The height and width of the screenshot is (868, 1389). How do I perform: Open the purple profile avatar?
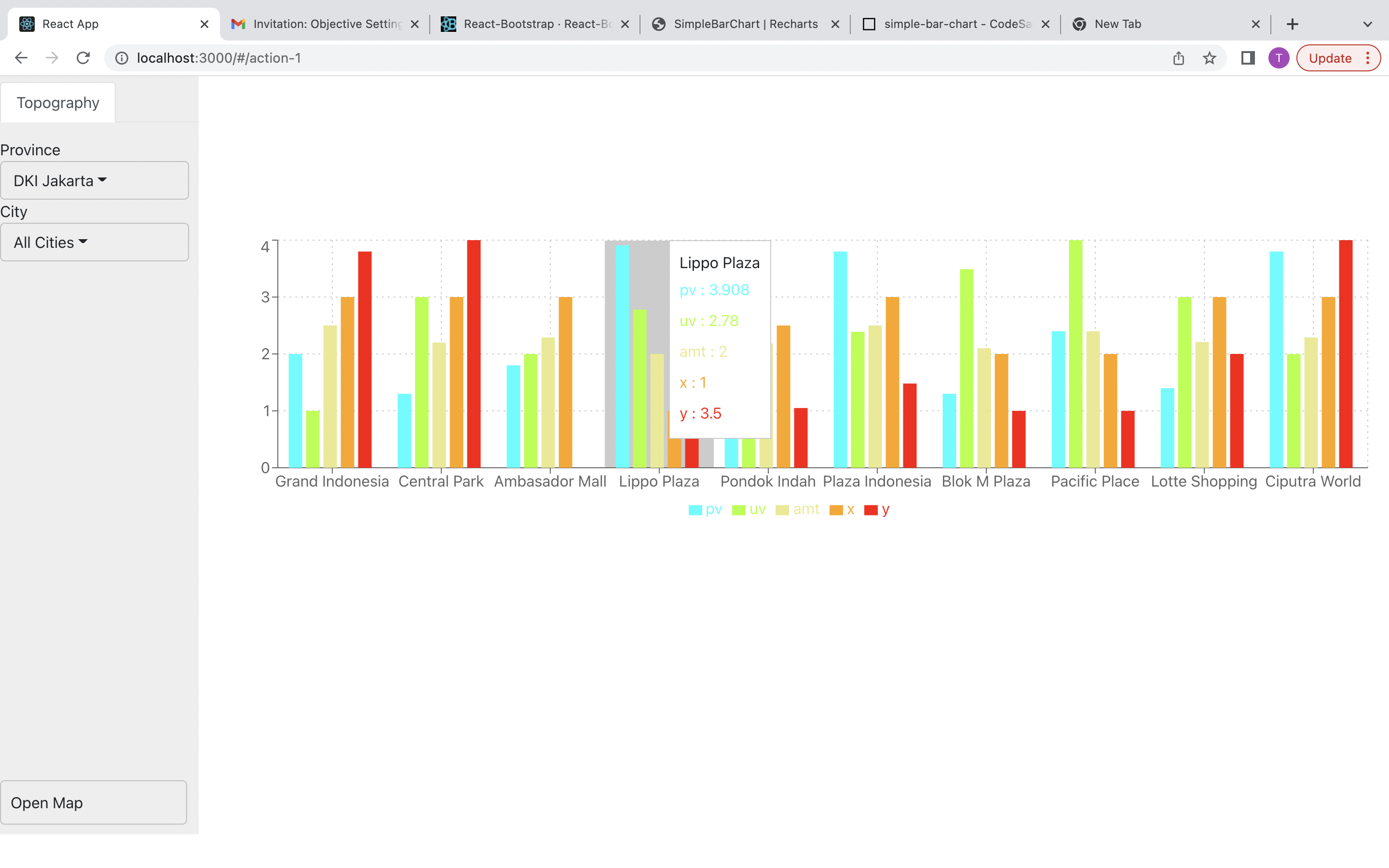[x=1278, y=58]
